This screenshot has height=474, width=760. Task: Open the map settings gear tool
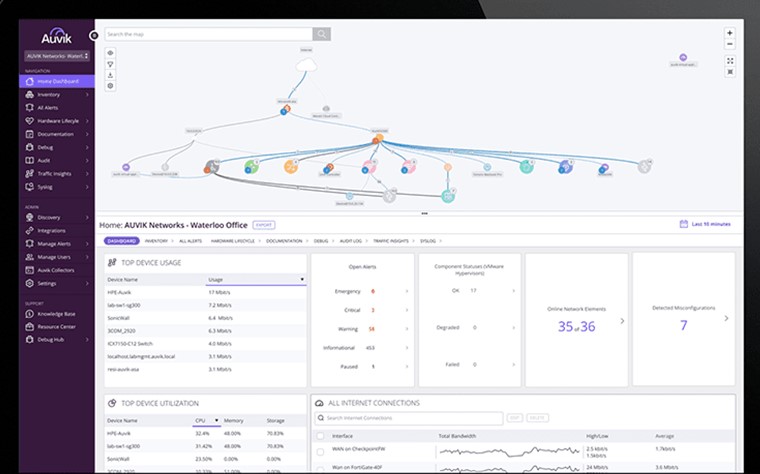point(111,86)
